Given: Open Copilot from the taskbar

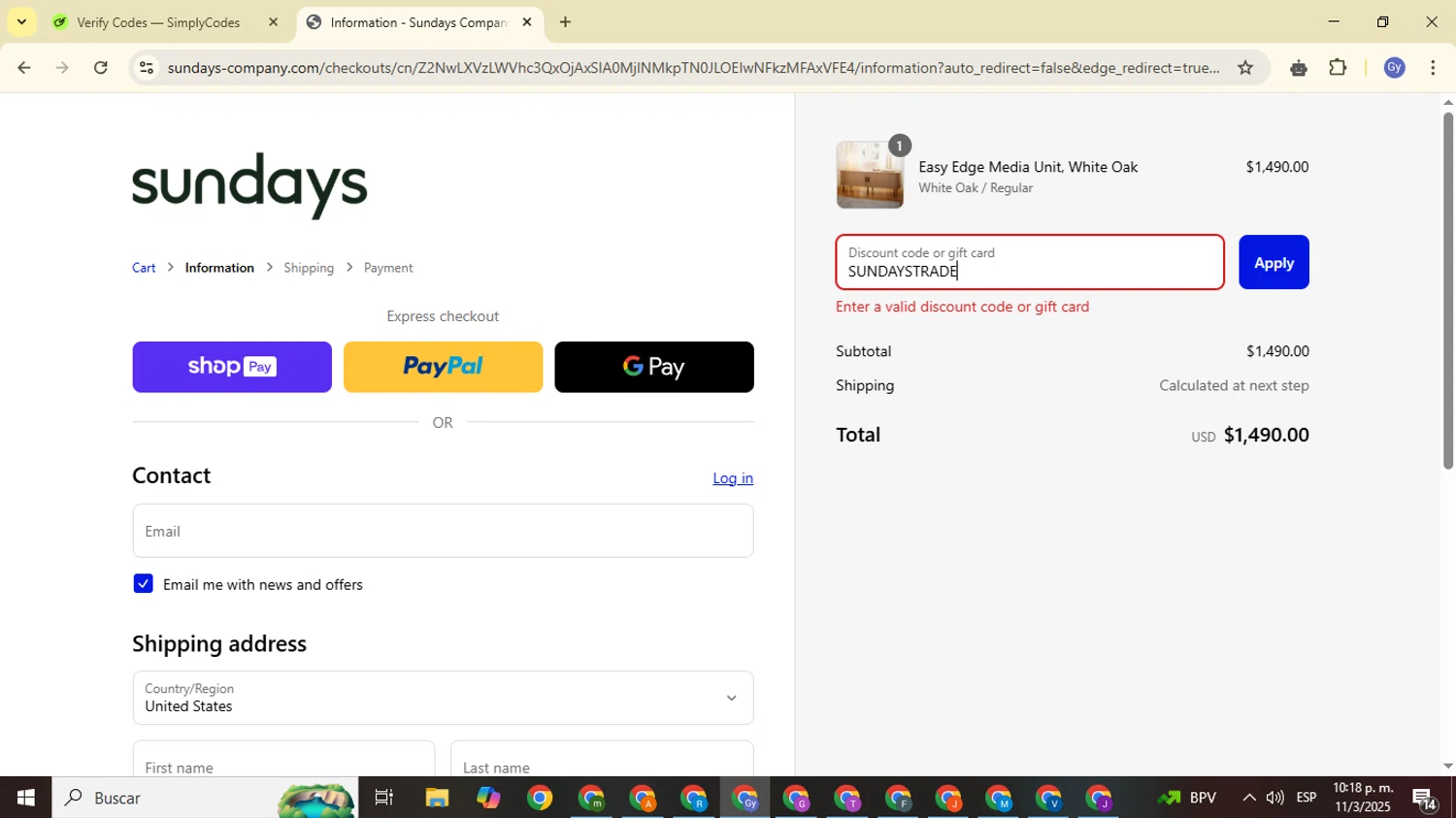Looking at the screenshot, I should coord(488,798).
